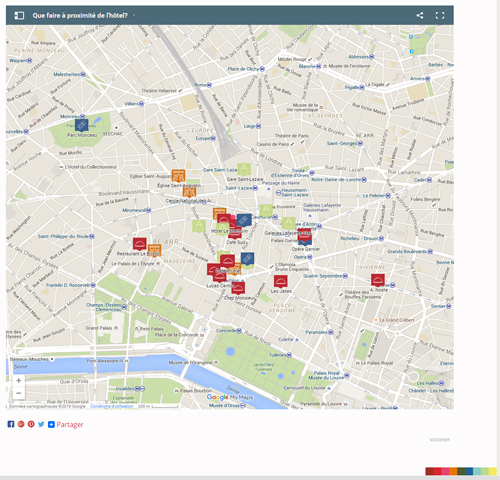This screenshot has height=480, width=500.
Task: Click the Place de Clichy metro label
Action: pos(243,69)
